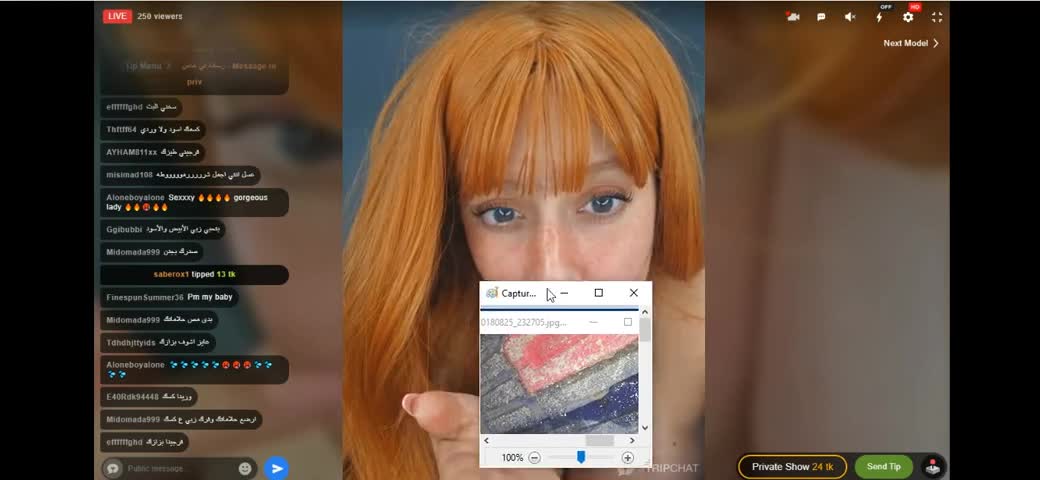Open stream quality settings gear icon
Viewport: 1040px width, 480px height.
(x=908, y=17)
